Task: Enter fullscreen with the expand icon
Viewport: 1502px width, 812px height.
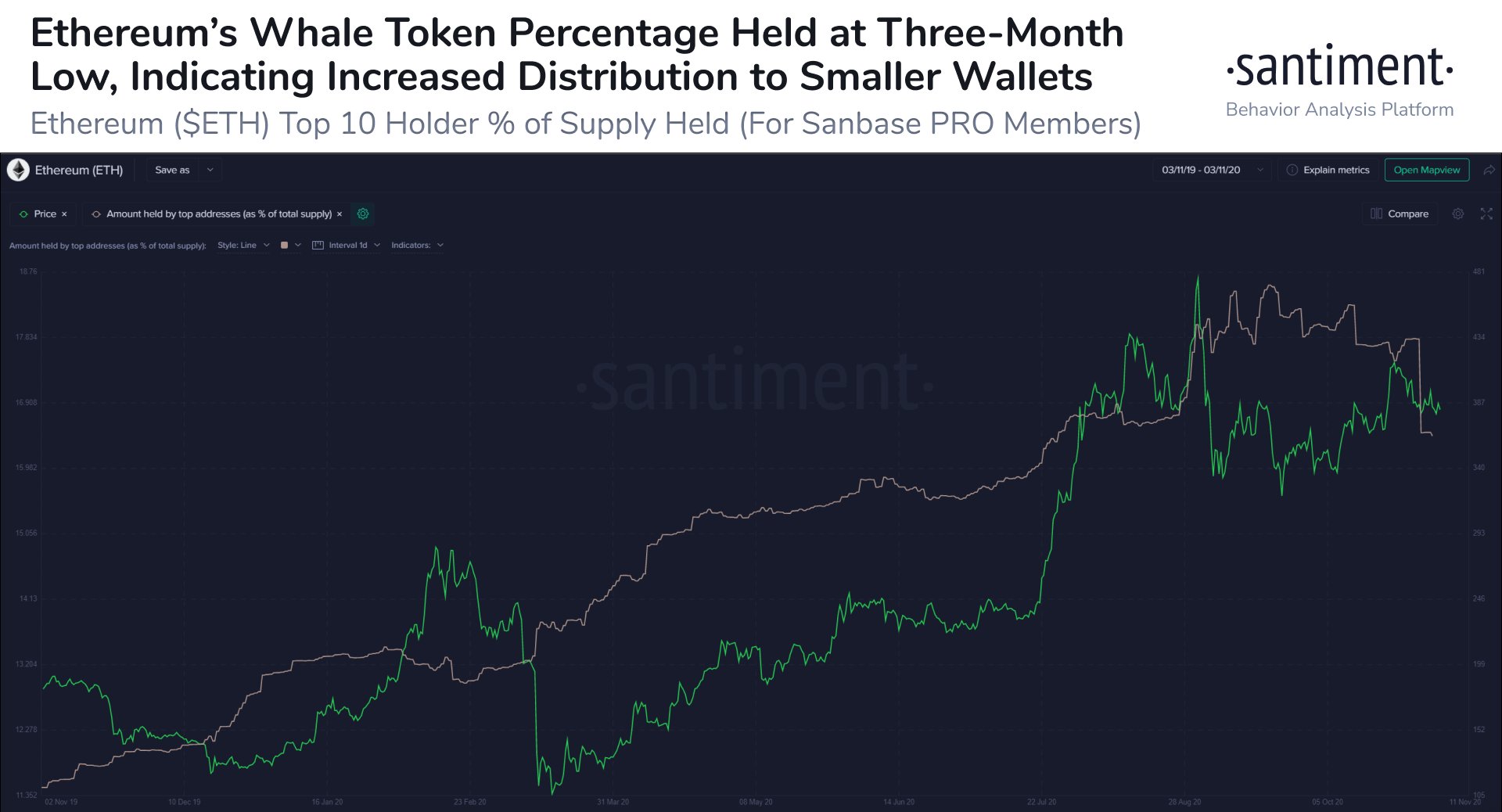Action: (x=1486, y=214)
